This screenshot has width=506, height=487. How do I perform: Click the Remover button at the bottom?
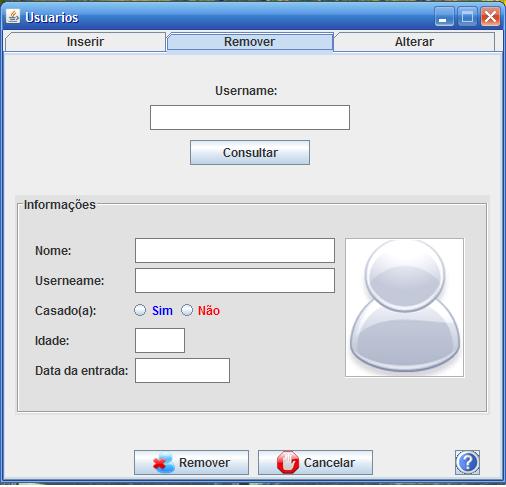point(191,462)
